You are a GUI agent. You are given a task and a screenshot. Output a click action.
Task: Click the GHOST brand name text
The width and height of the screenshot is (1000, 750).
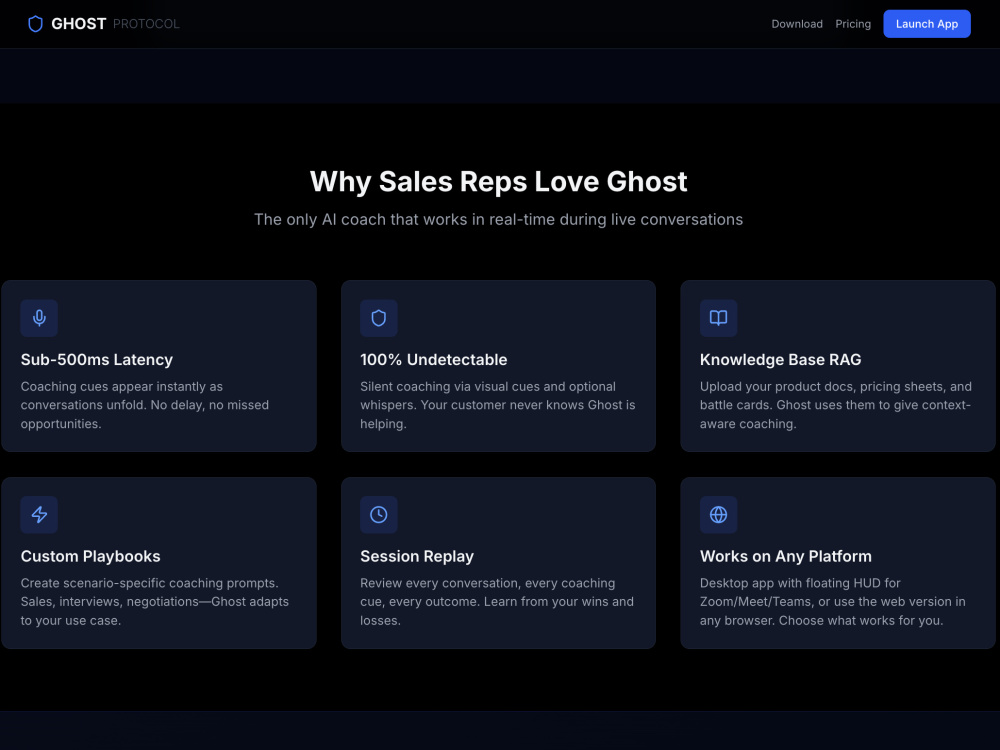pos(78,24)
